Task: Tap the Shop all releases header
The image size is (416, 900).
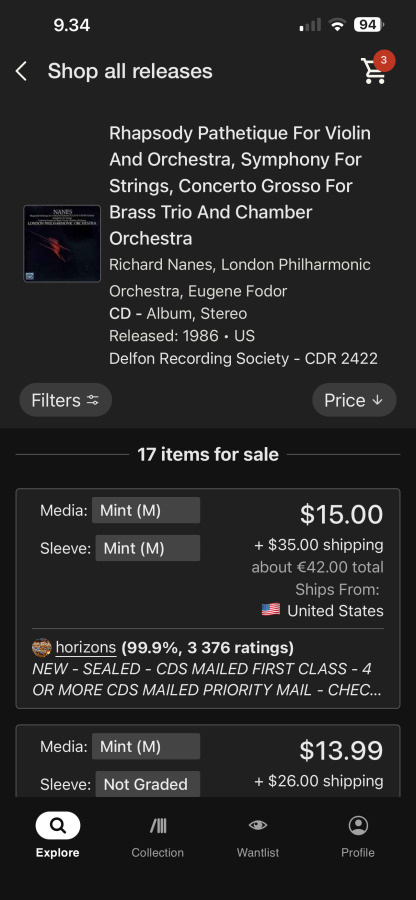Action: pos(130,71)
